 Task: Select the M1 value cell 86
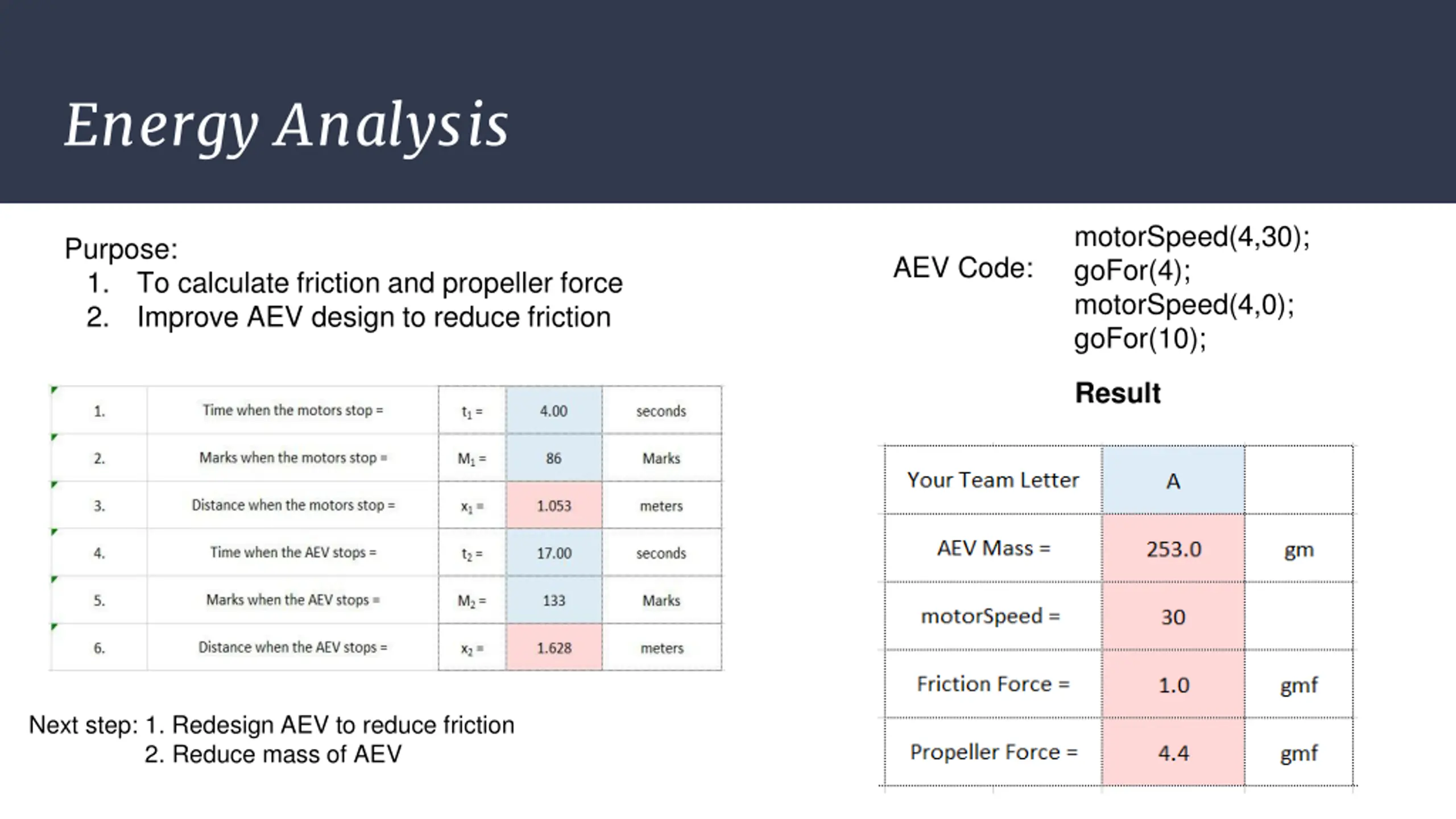[554, 458]
